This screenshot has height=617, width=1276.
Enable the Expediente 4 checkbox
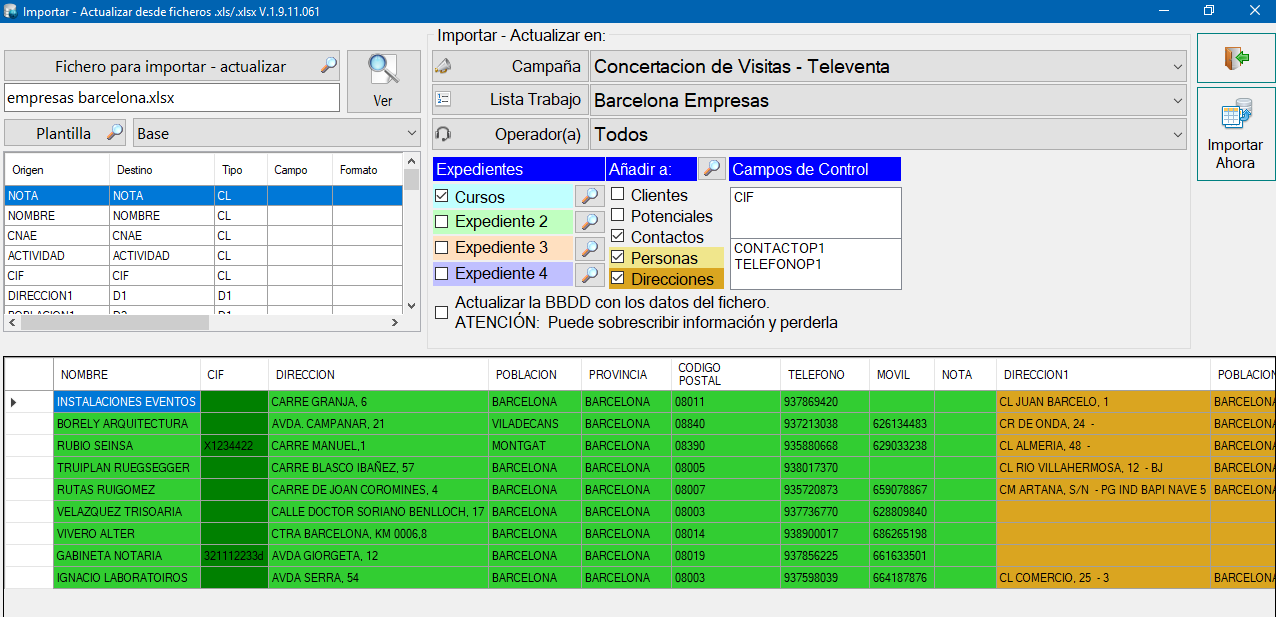click(442, 274)
